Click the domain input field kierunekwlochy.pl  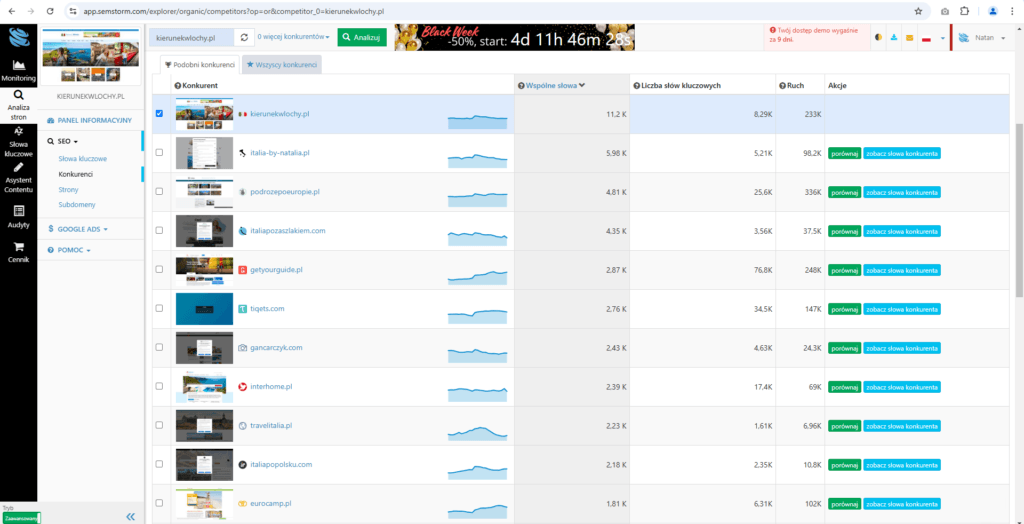pos(191,38)
